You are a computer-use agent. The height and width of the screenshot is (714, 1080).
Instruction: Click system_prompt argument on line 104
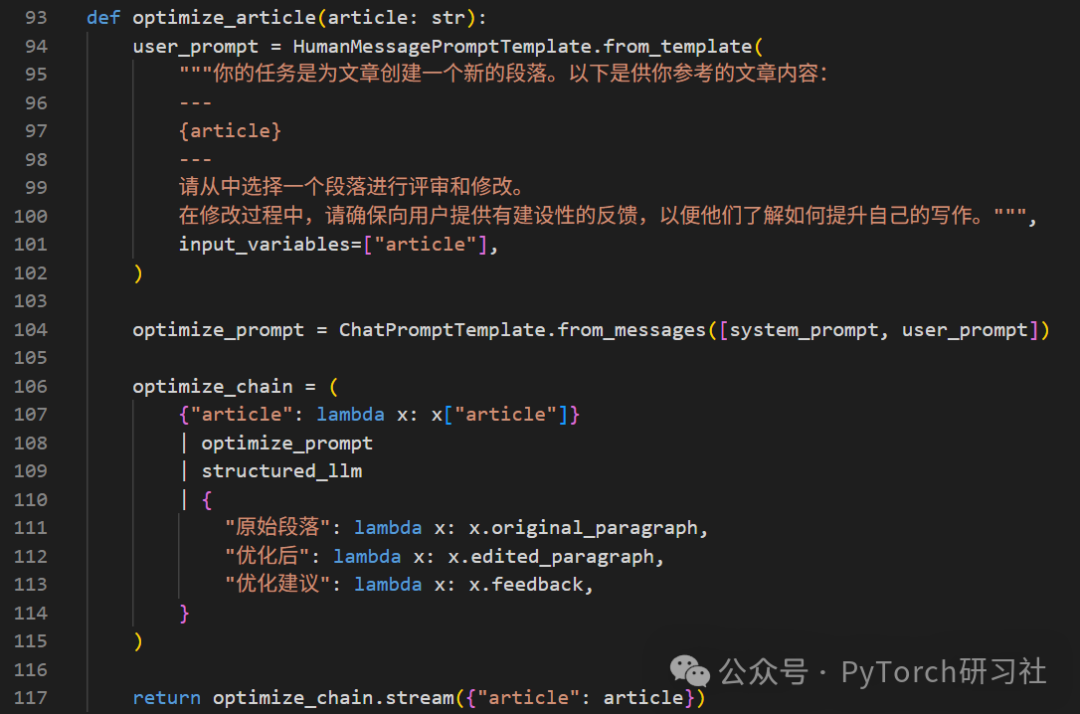804,330
